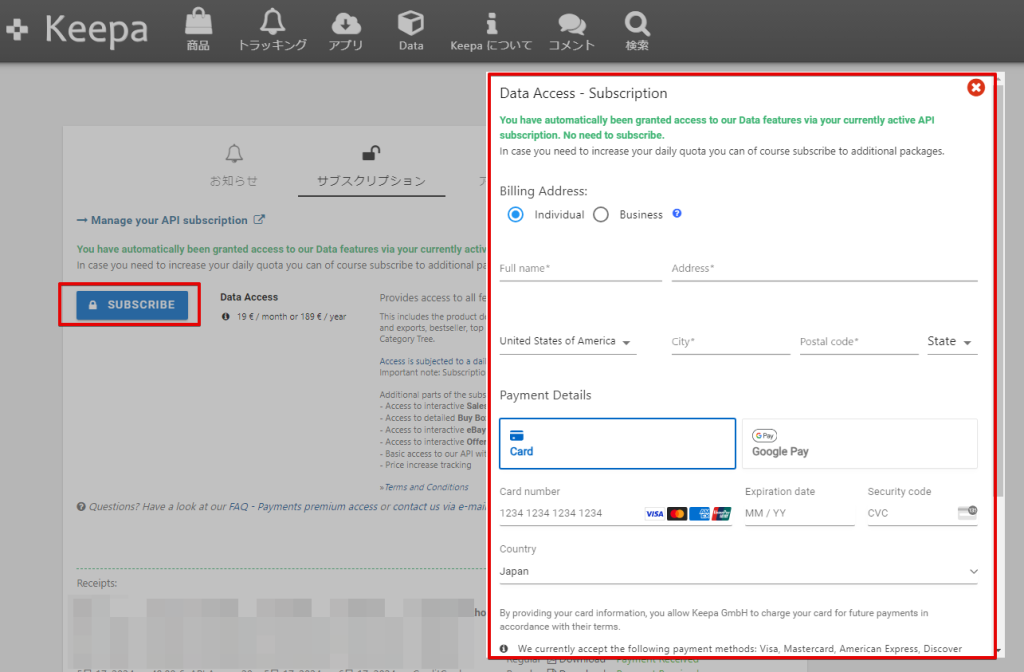The image size is (1024, 672).
Task: Open the 検索 magnifier icon
Action: pos(637,24)
